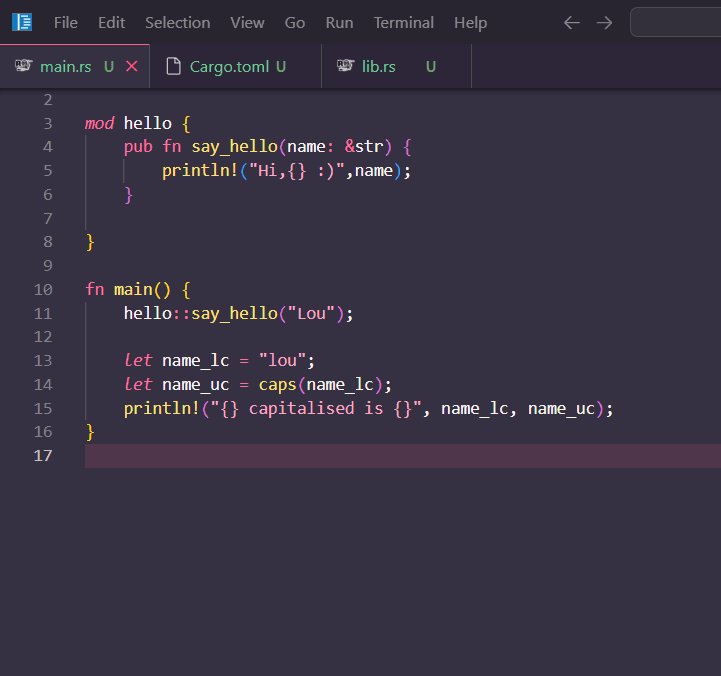Close the main.rs tab
Screen dimensions: 721x676
coord(131,66)
